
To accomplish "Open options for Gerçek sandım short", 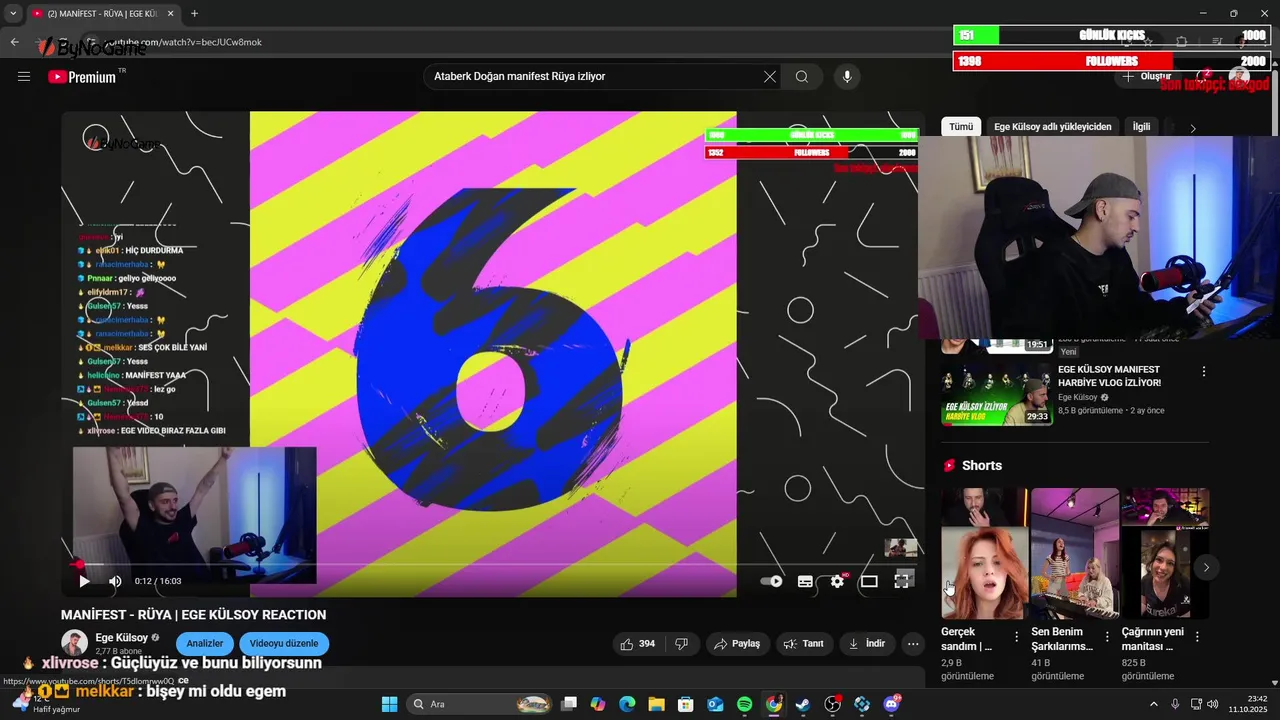I will pyautogui.click(x=1017, y=636).
